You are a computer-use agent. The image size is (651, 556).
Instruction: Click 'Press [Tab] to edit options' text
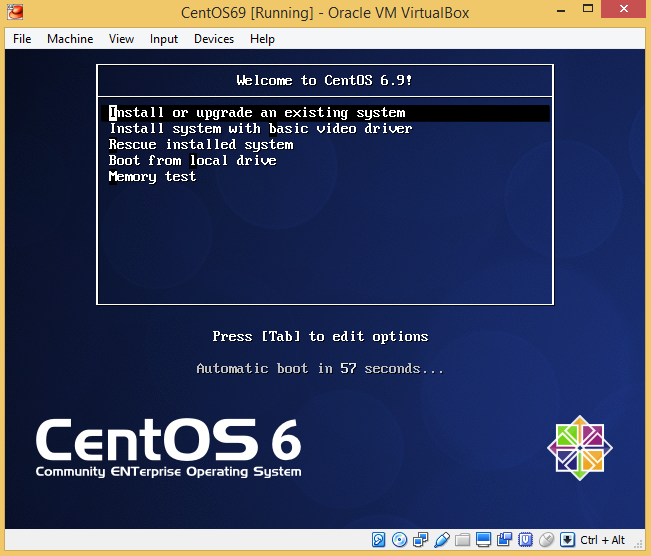[320, 336]
